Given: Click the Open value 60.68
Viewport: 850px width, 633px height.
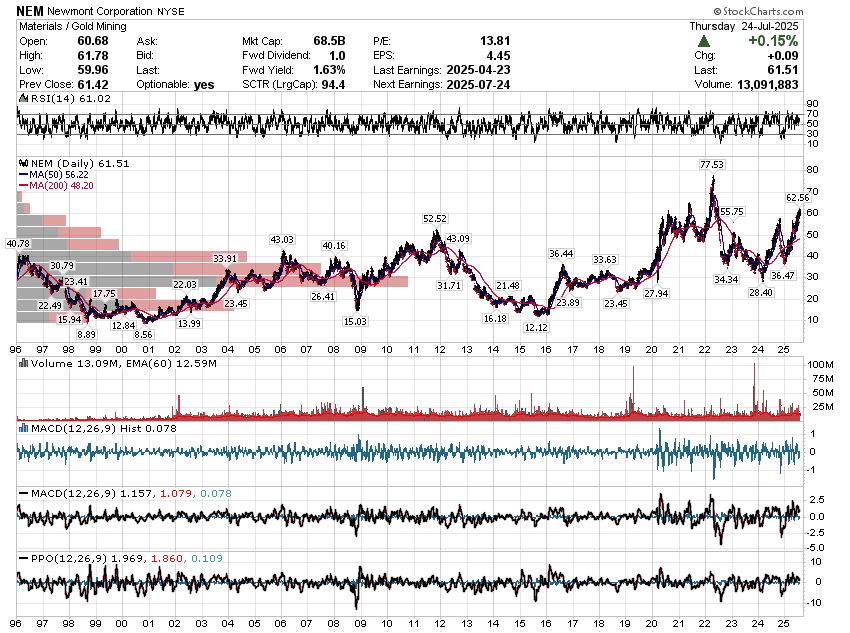Looking at the screenshot, I should pyautogui.click(x=93, y=41).
